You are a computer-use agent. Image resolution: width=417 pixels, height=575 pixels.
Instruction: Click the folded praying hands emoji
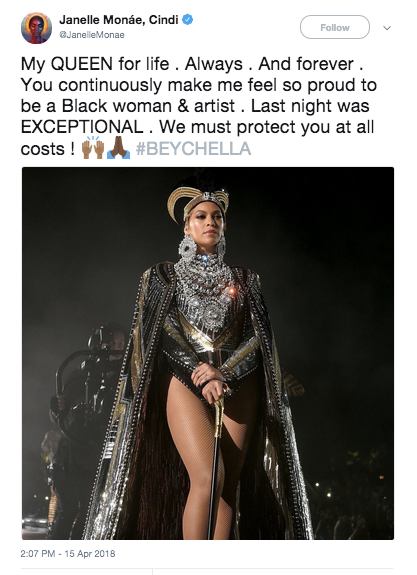[x=118, y=148]
